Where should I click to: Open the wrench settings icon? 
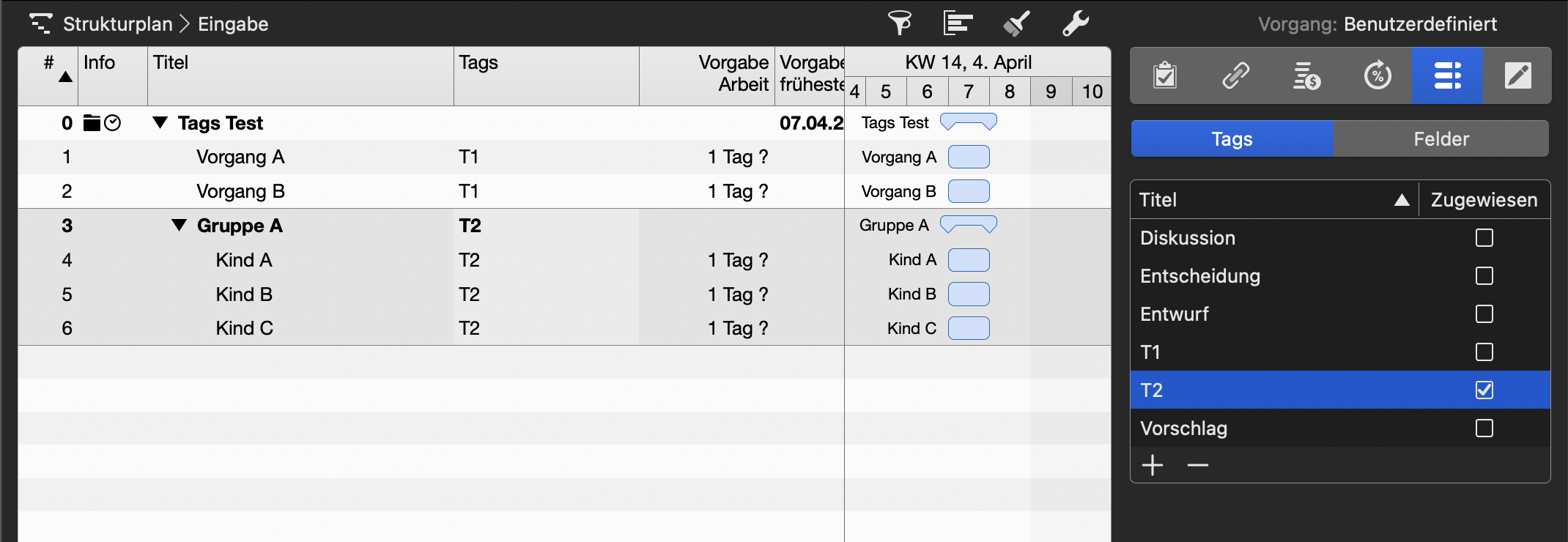point(1075,23)
